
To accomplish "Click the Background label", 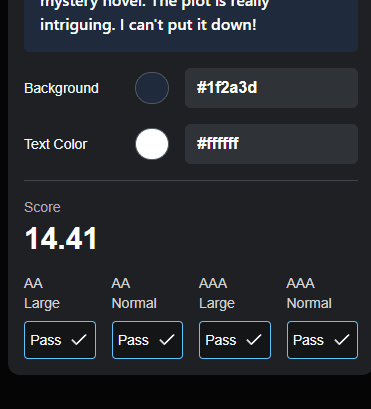I will pos(61,88).
